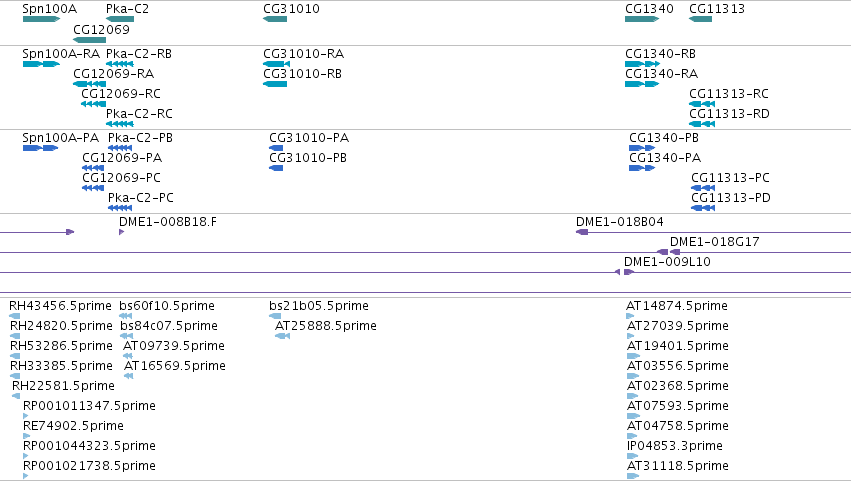The height and width of the screenshot is (481, 851).
Task: Click protein CG31010-PA
Action: pyautogui.click(x=309, y=138)
